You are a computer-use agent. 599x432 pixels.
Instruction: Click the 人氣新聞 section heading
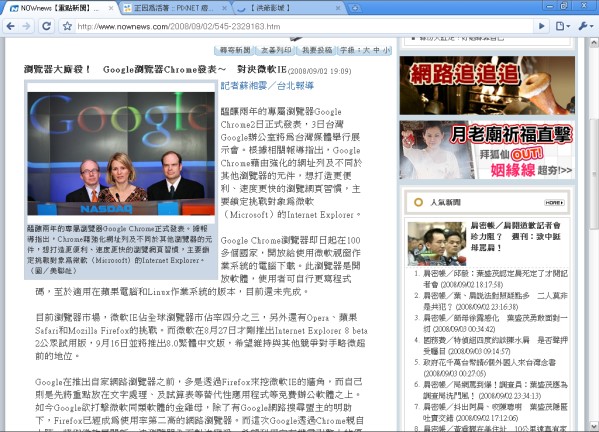[x=445, y=202]
